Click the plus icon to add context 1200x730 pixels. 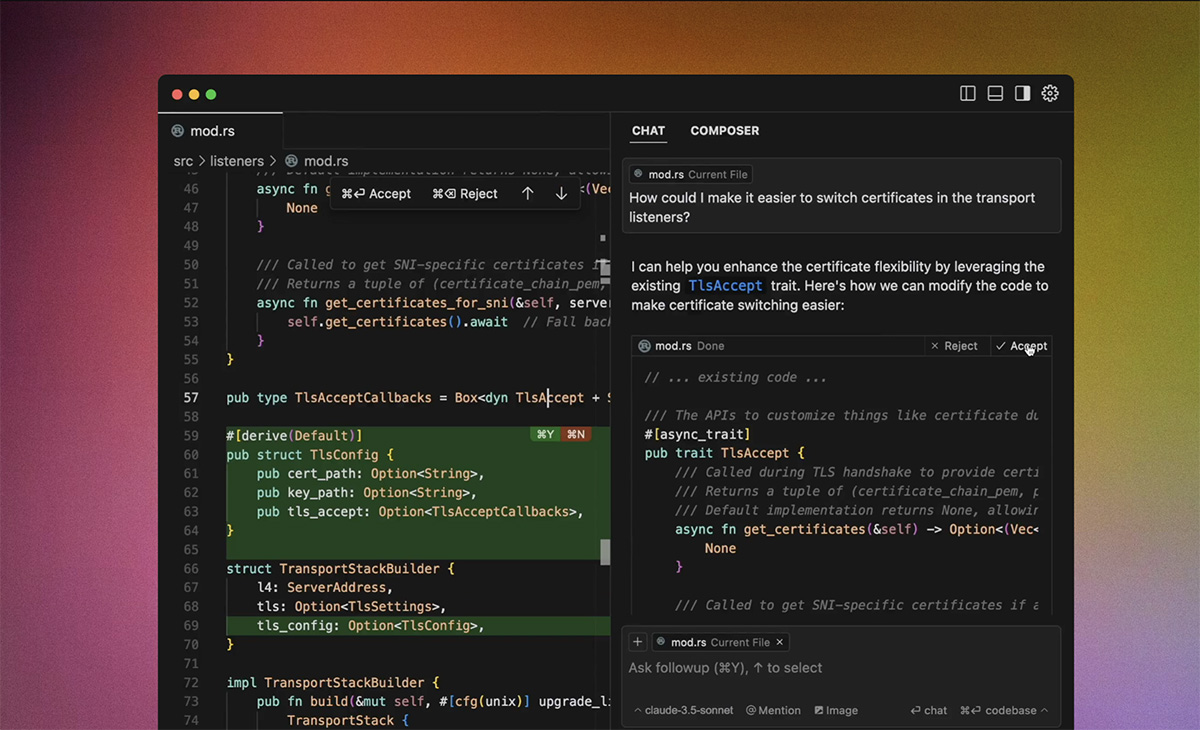click(x=637, y=642)
